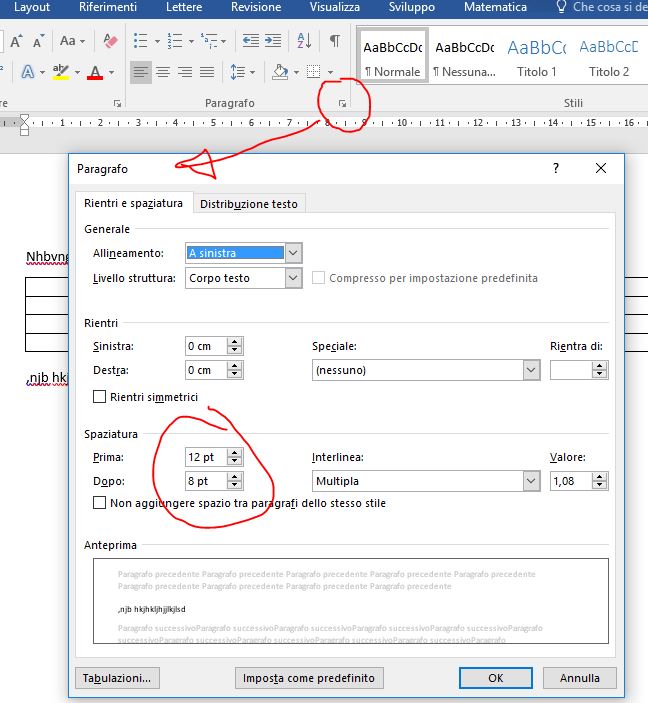
Task: Click Imposta come predefinito button
Action: [x=309, y=678]
